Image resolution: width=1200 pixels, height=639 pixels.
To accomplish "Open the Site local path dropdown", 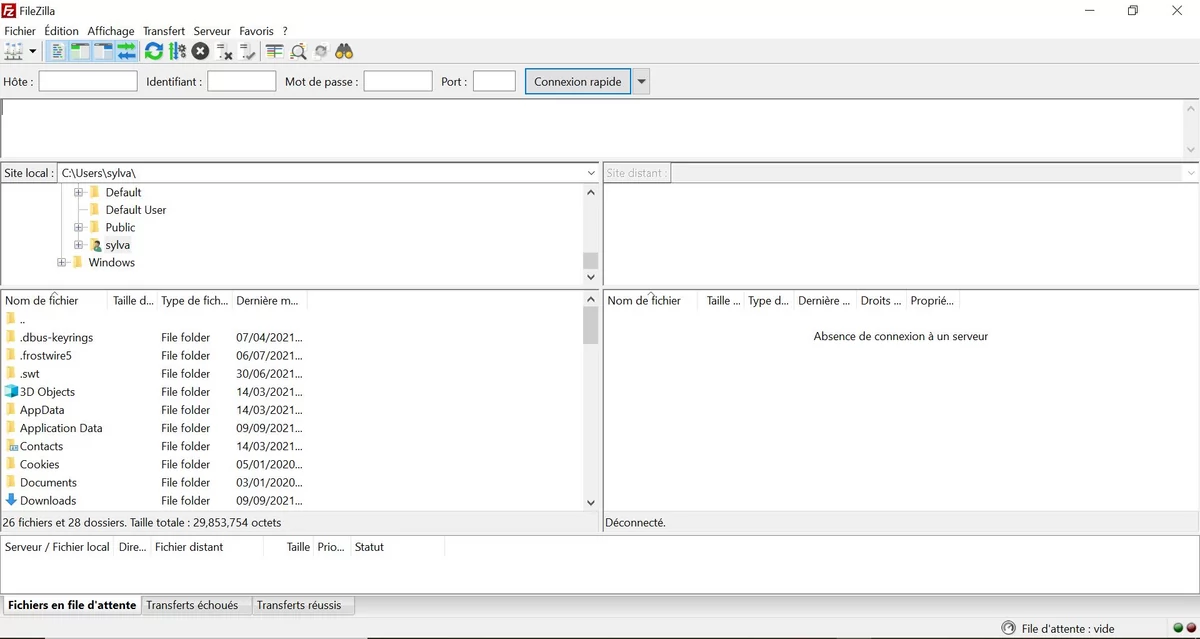I will [x=591, y=173].
